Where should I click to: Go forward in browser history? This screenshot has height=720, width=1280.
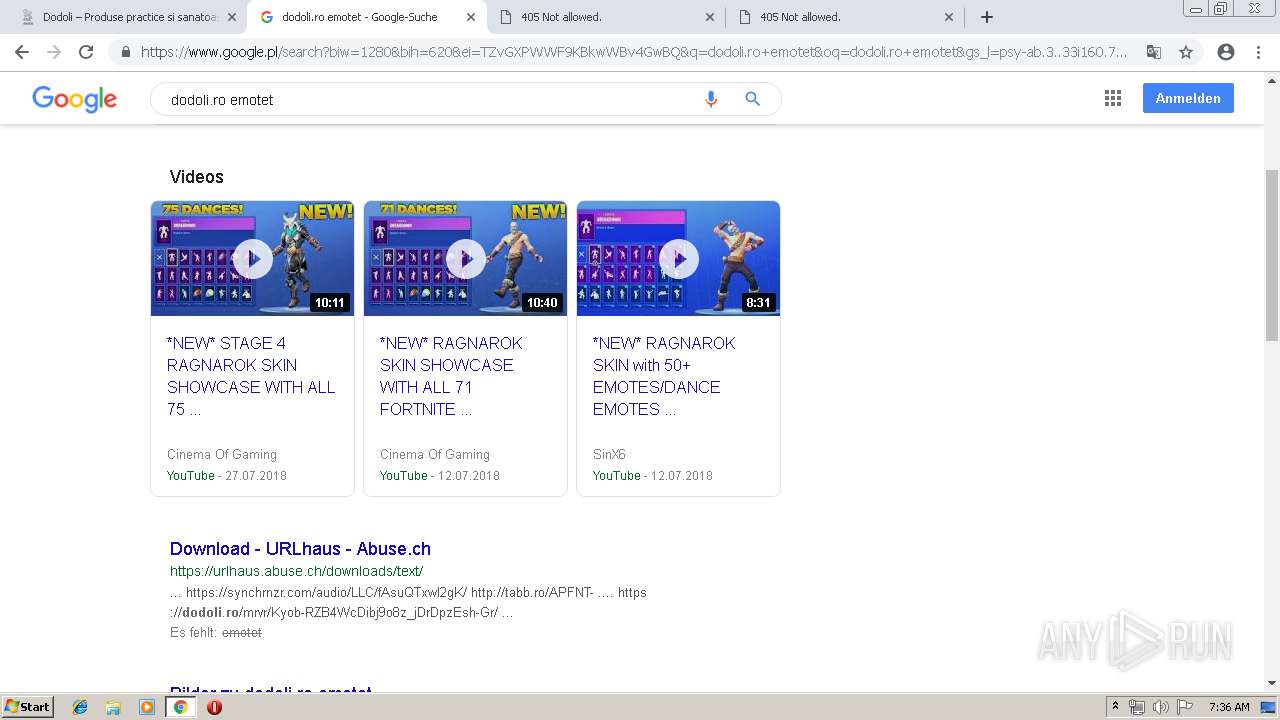coord(54,52)
